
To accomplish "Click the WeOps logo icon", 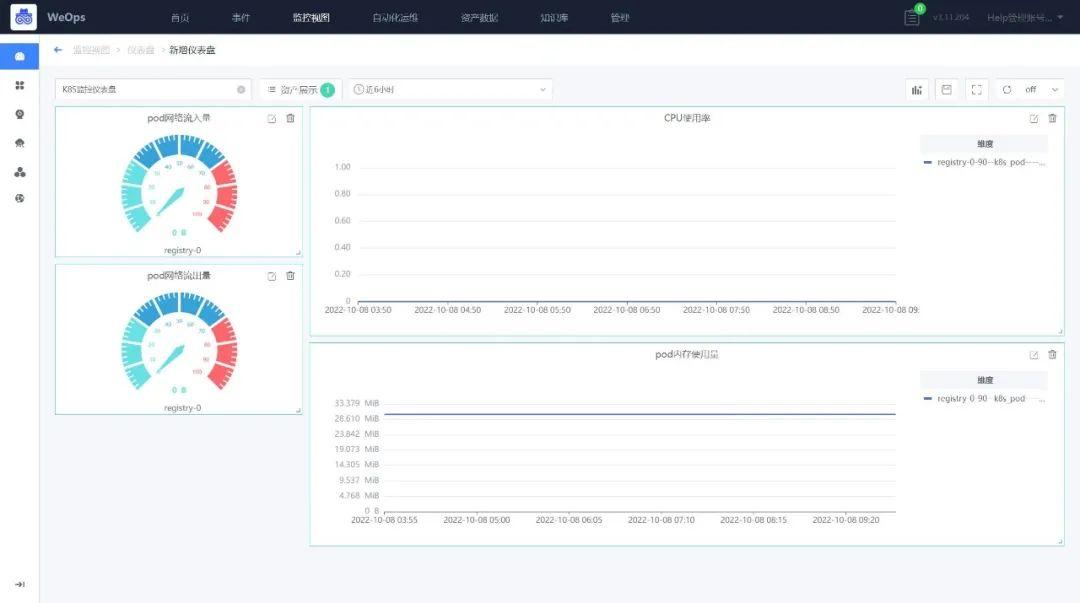I will click(23, 17).
